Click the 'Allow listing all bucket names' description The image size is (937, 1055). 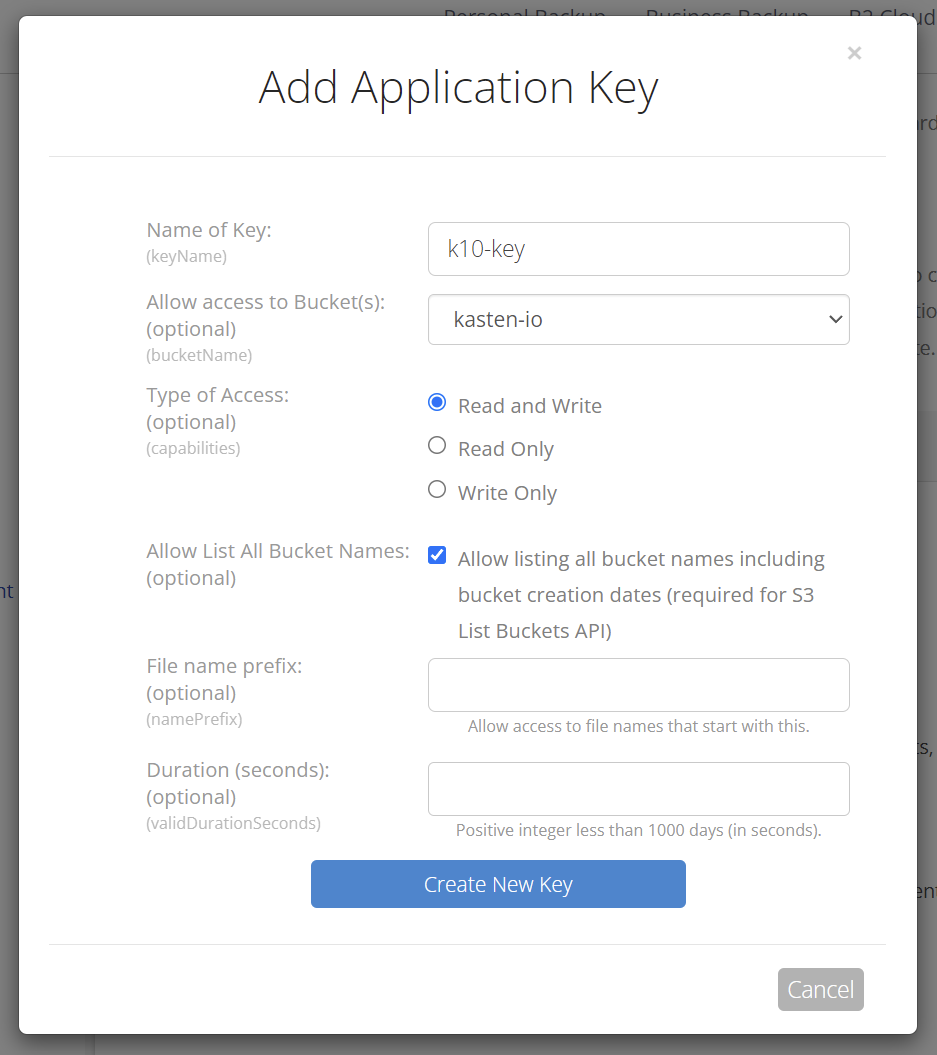click(x=642, y=595)
